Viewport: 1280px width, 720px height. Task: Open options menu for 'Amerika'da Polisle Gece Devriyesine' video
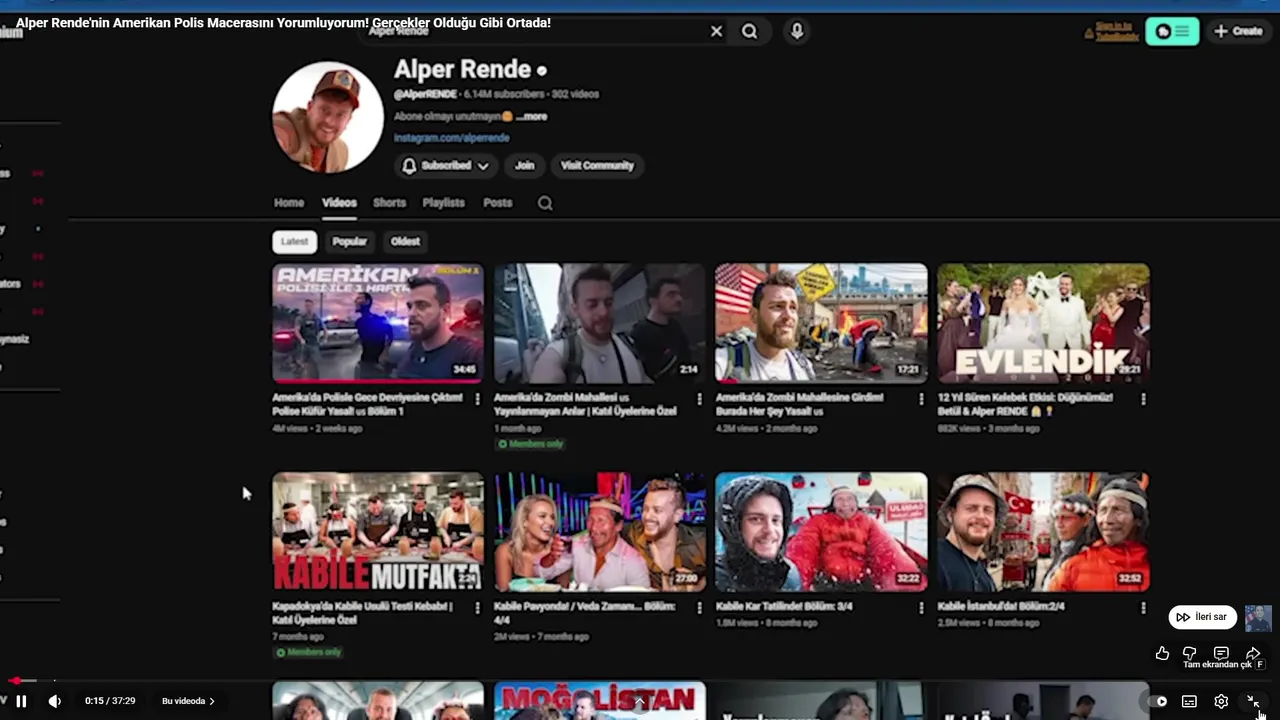(x=477, y=399)
